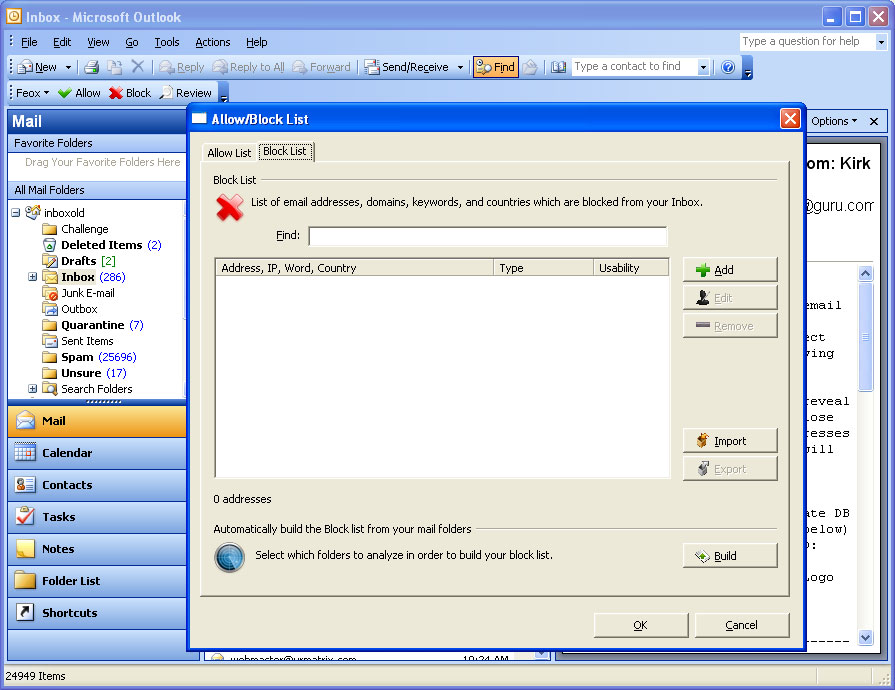
Task: Open the New item dropdown arrow
Action: [x=68, y=67]
